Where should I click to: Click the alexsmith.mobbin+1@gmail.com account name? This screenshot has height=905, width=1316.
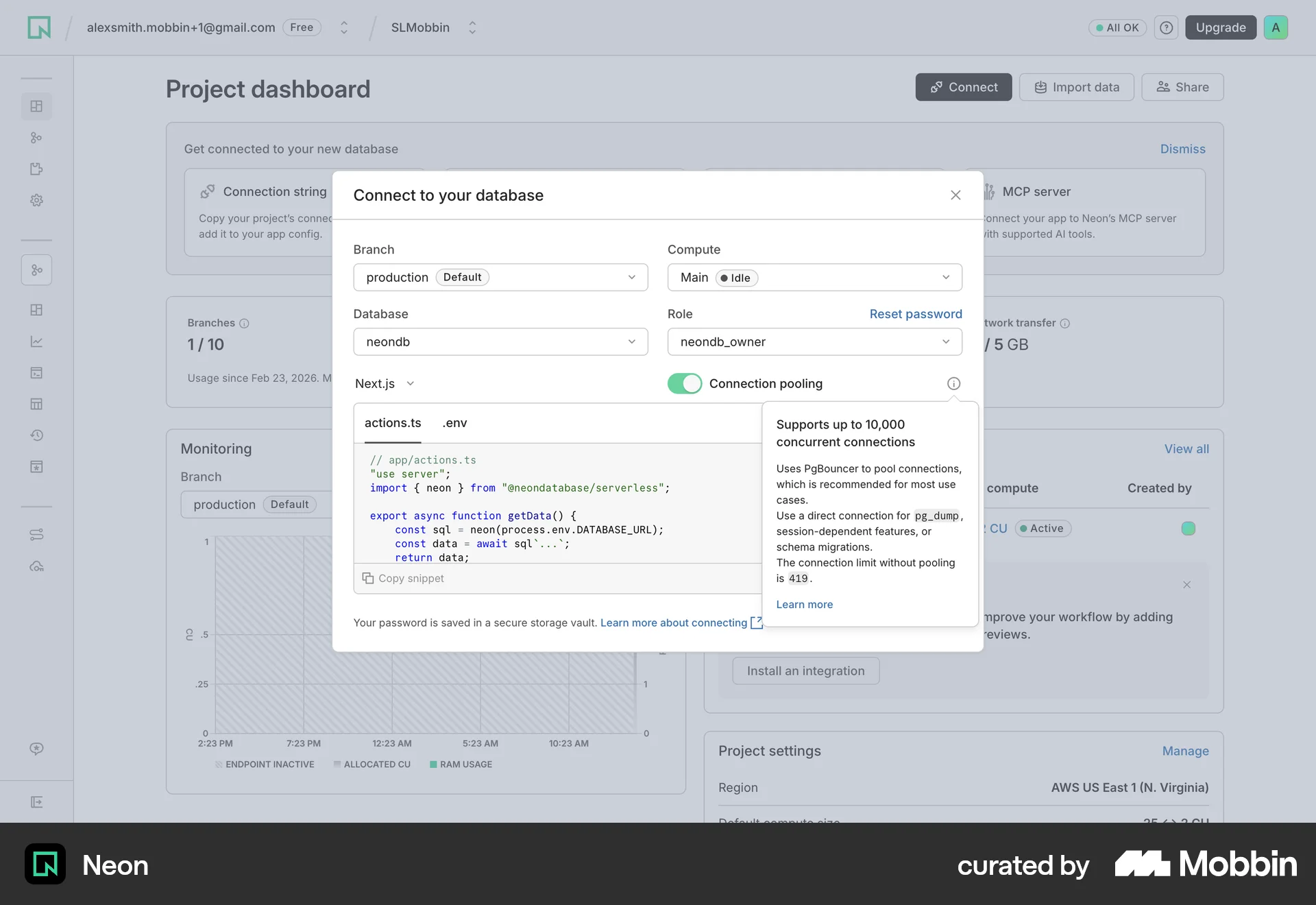click(181, 27)
